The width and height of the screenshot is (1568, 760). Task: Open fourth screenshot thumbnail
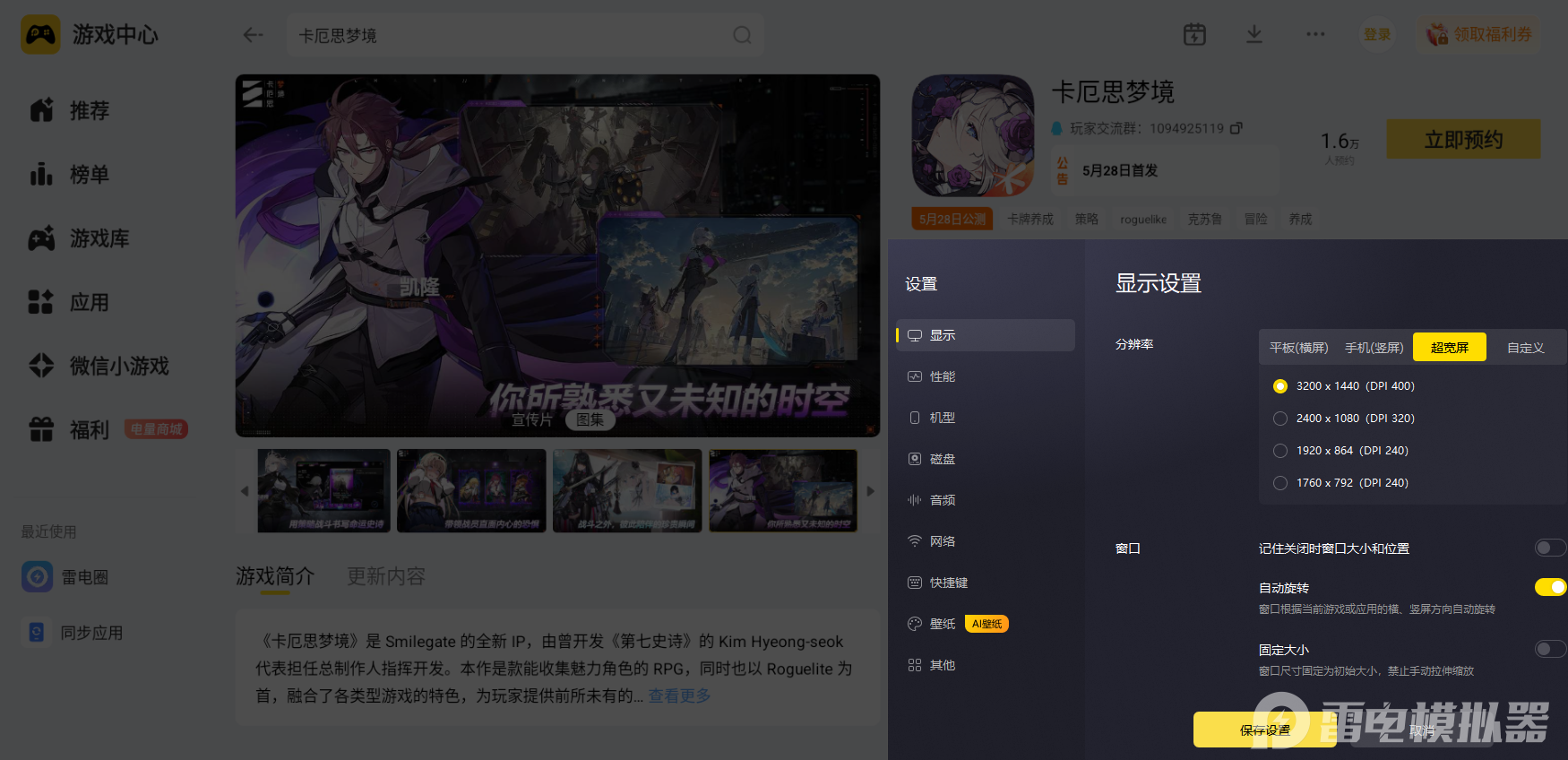(x=783, y=490)
